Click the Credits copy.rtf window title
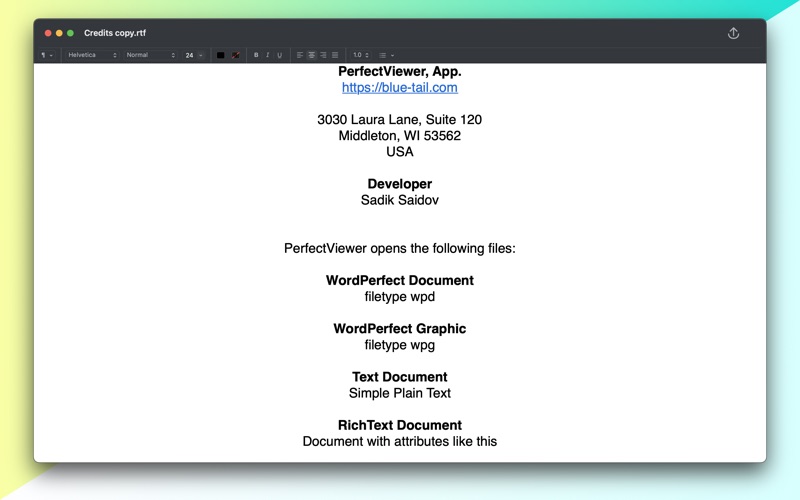The height and width of the screenshot is (500, 800). [115, 33]
